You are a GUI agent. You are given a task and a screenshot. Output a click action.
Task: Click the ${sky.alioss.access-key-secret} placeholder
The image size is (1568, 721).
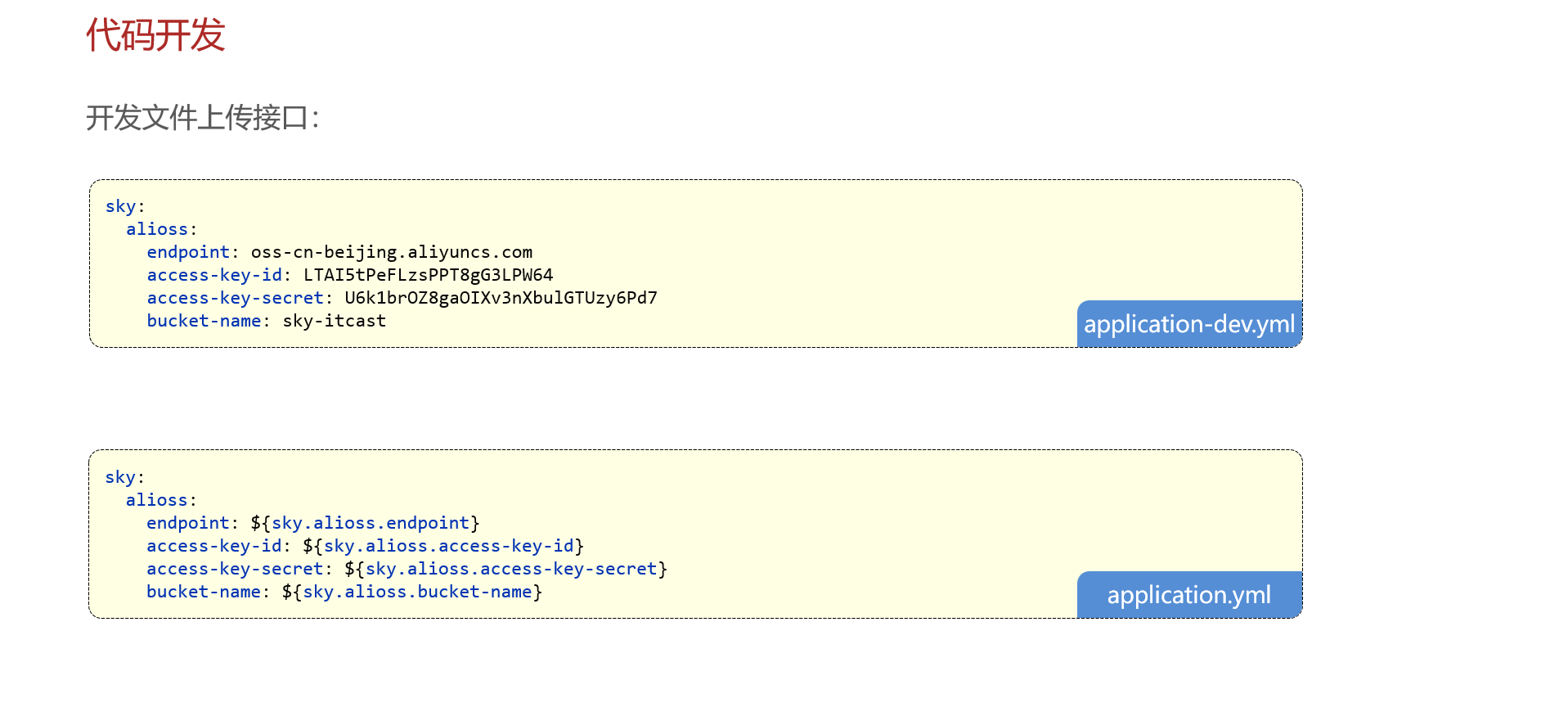[x=505, y=569]
